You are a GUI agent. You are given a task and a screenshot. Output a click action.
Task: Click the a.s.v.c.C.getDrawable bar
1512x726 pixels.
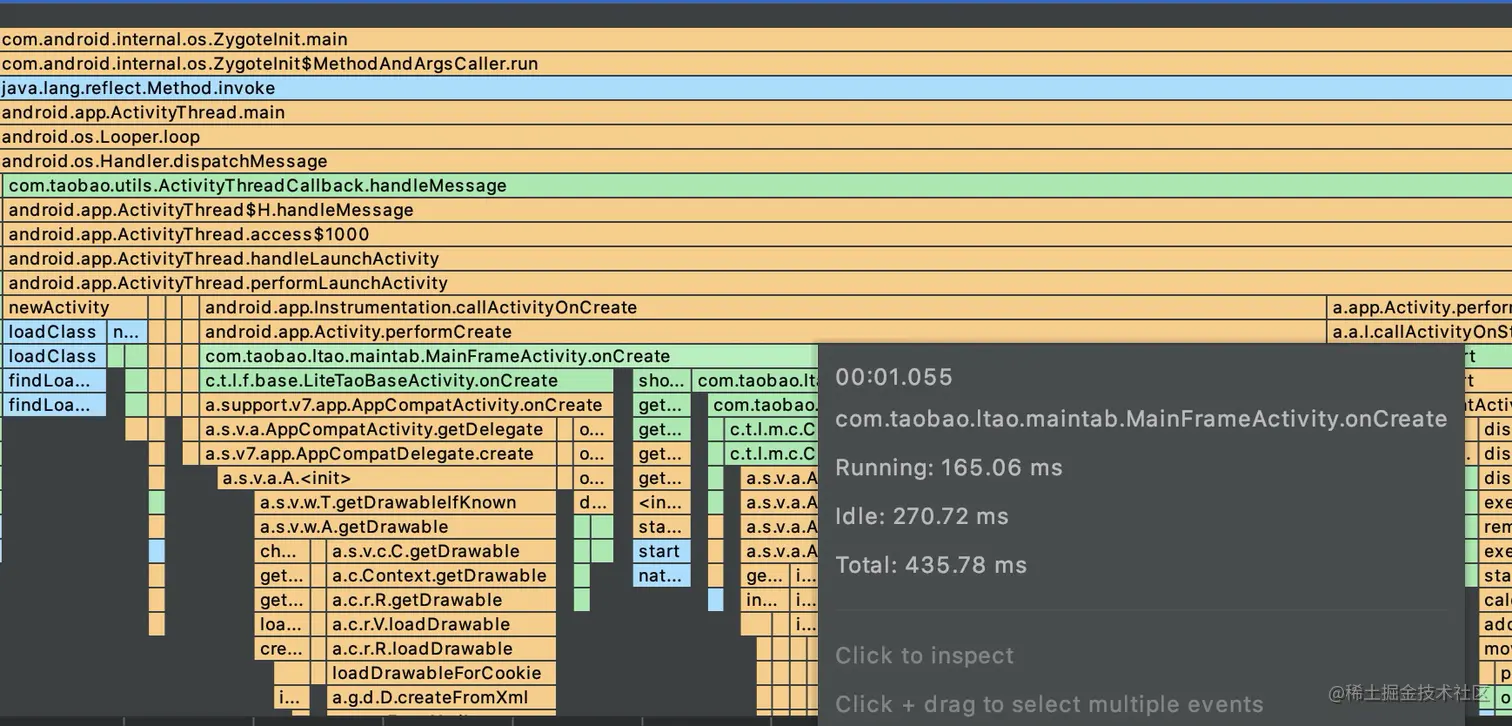click(441, 551)
